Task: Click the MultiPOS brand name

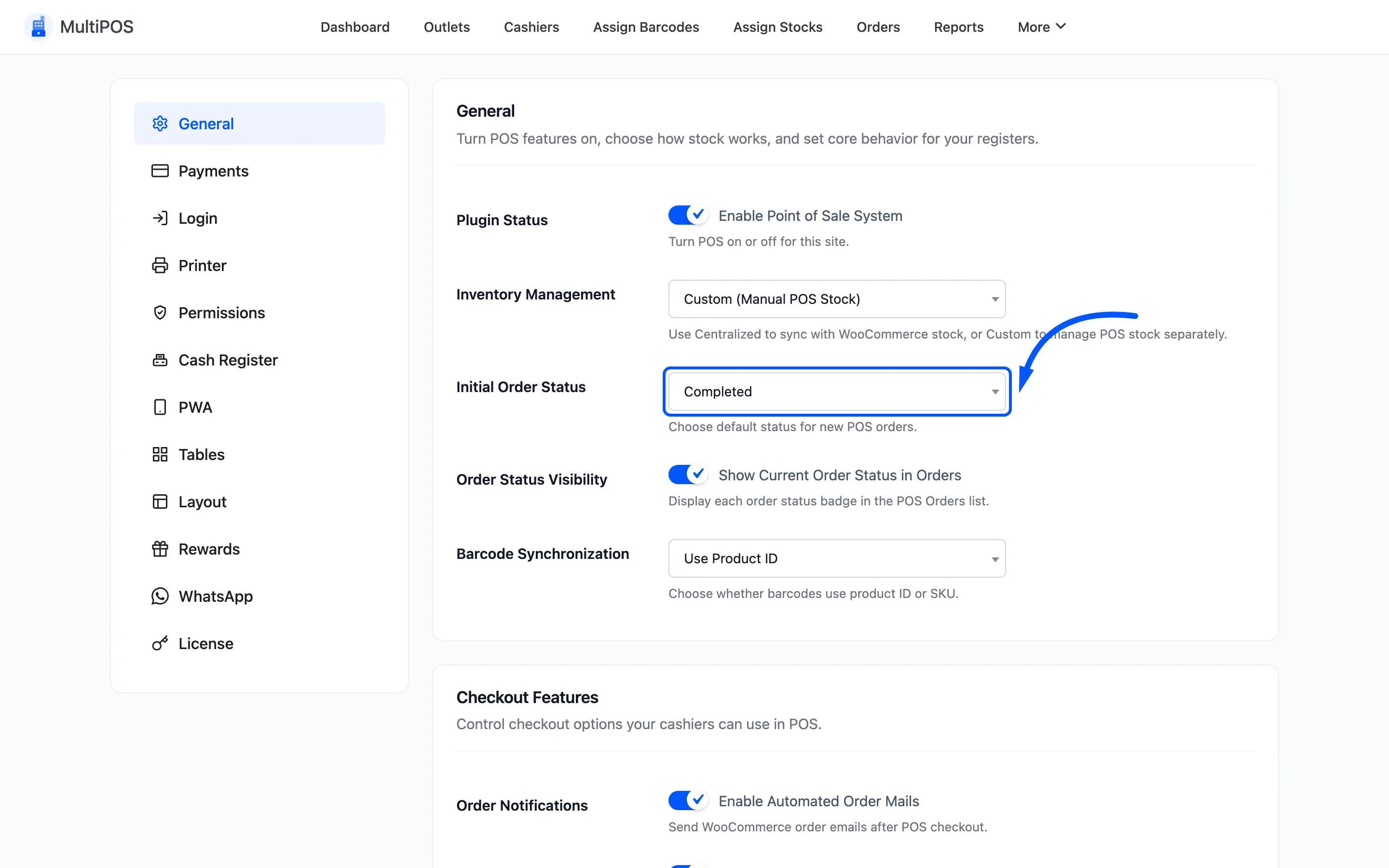Action: [96, 27]
